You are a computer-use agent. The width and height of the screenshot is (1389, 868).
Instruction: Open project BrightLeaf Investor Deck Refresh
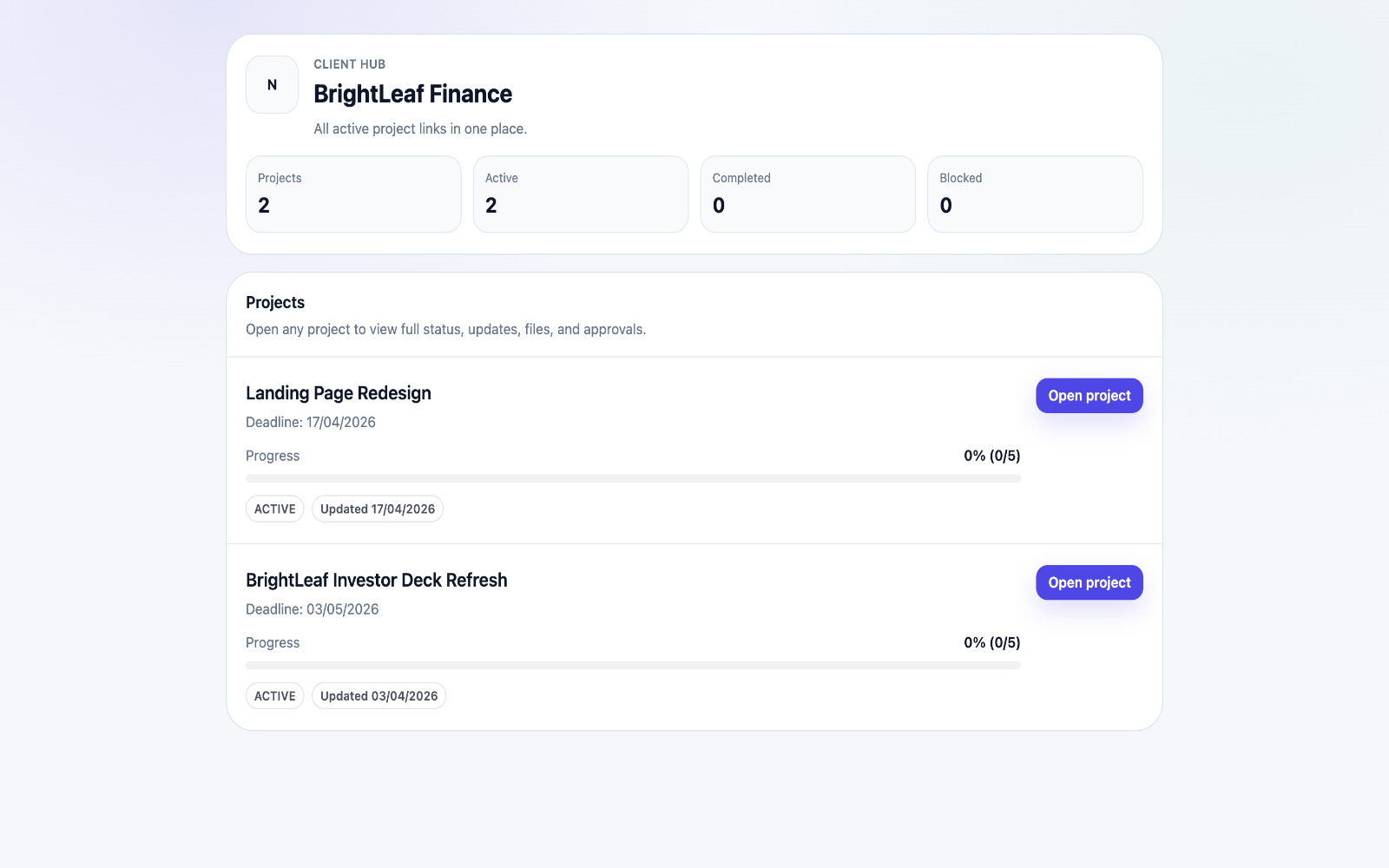point(1089,582)
